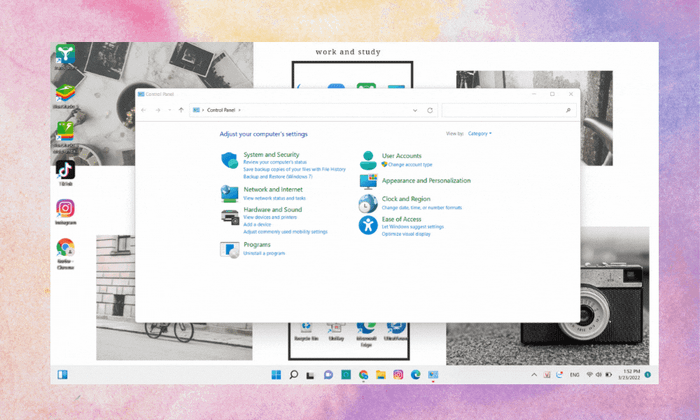Expand chevron after Control Panel breadcrumb

pyautogui.click(x=239, y=110)
